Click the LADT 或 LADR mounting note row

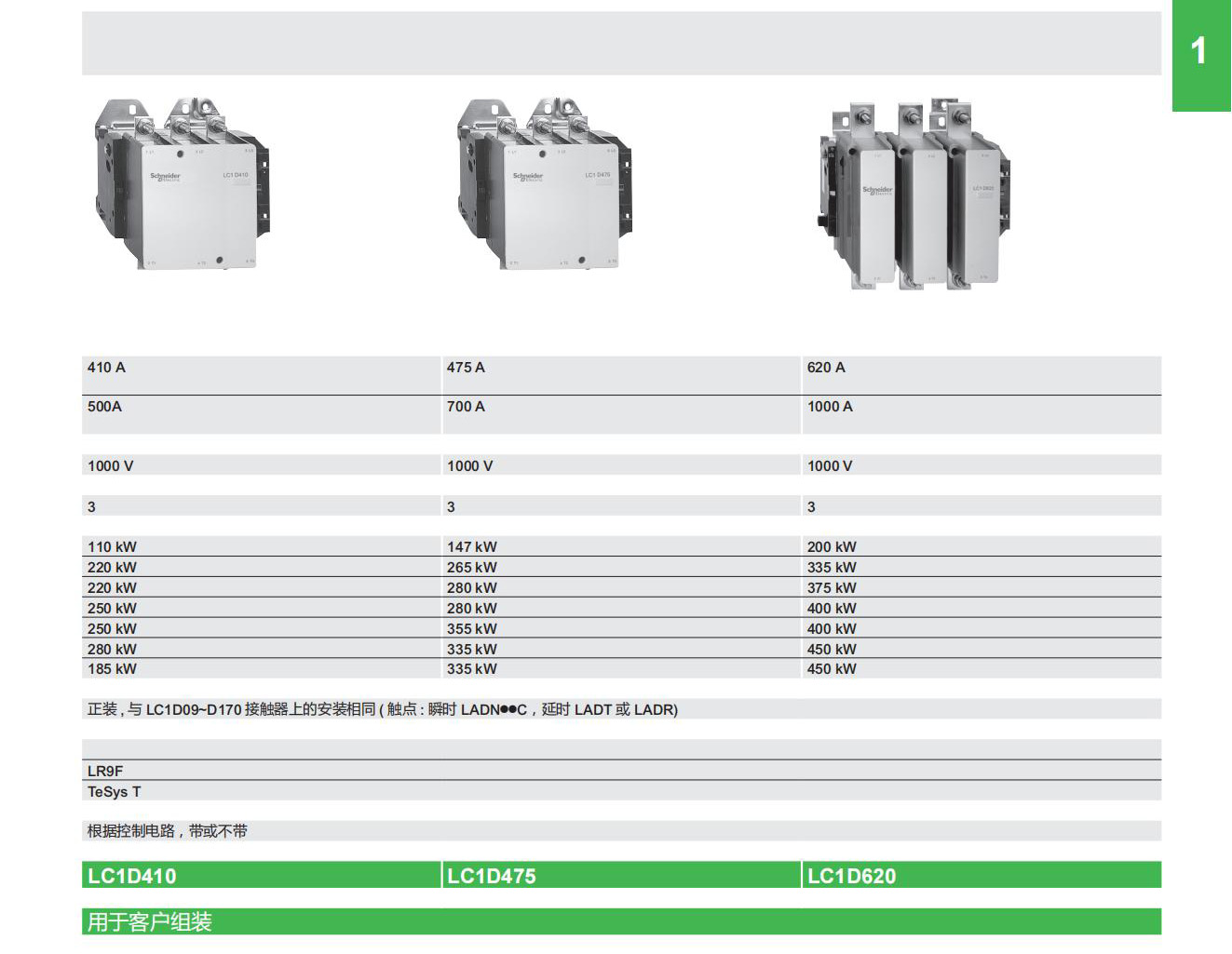383,709
